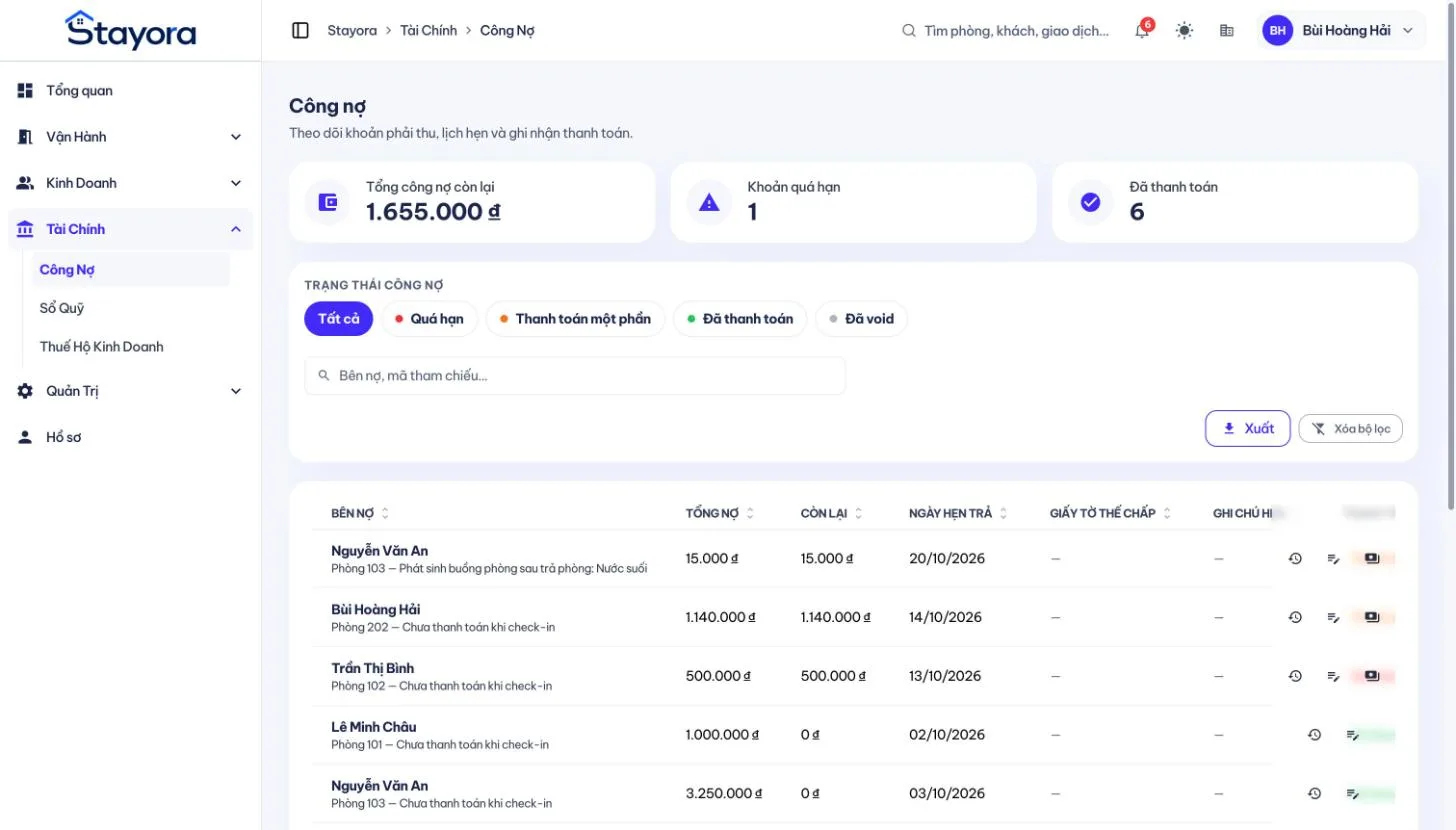This screenshot has height=830, width=1456.
Task: Open Thuế Hộ Kinh Doanh page
Action: (130, 347)
